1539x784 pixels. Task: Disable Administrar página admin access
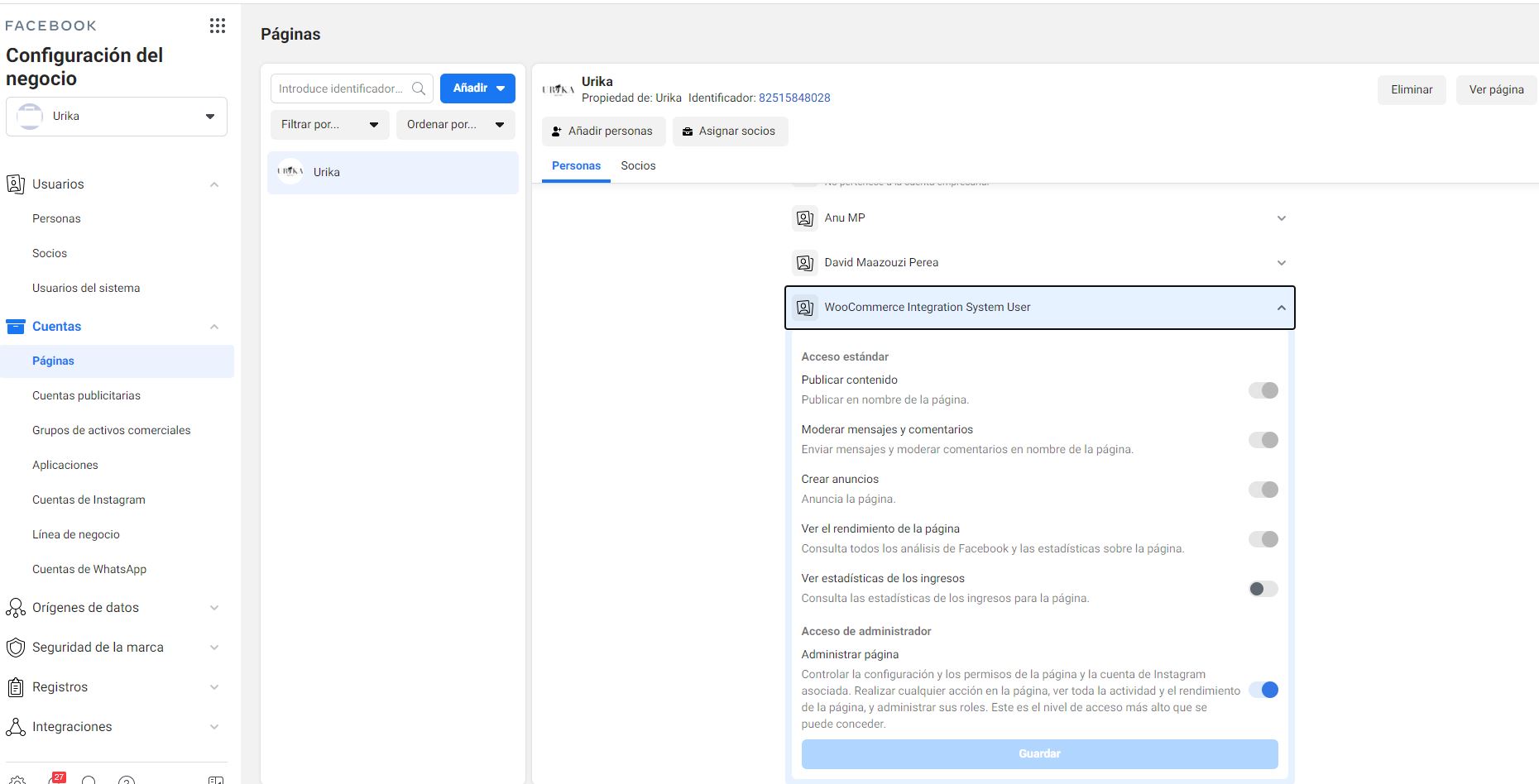click(1263, 690)
